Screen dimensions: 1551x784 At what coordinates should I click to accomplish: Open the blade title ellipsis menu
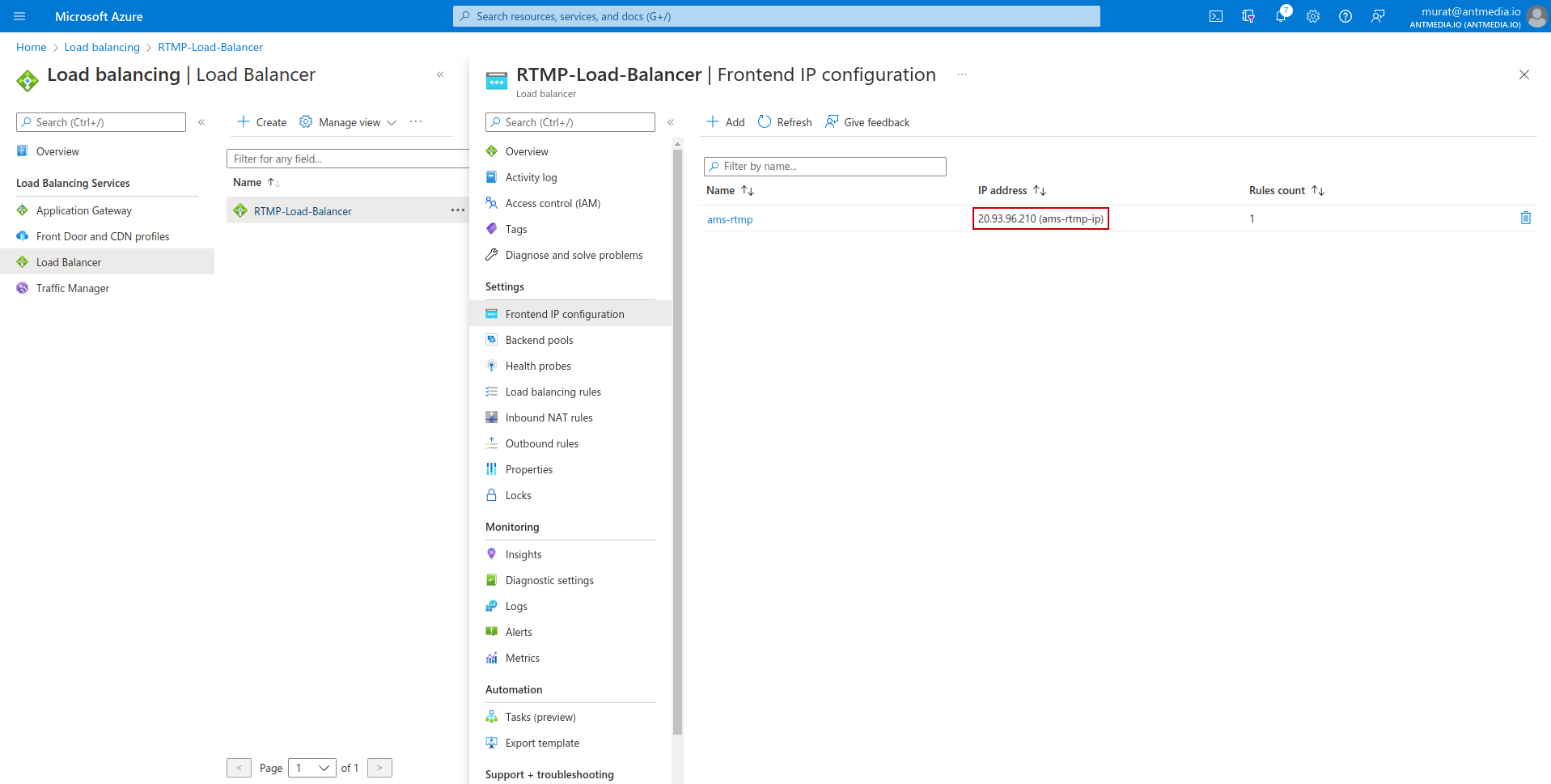(x=962, y=74)
